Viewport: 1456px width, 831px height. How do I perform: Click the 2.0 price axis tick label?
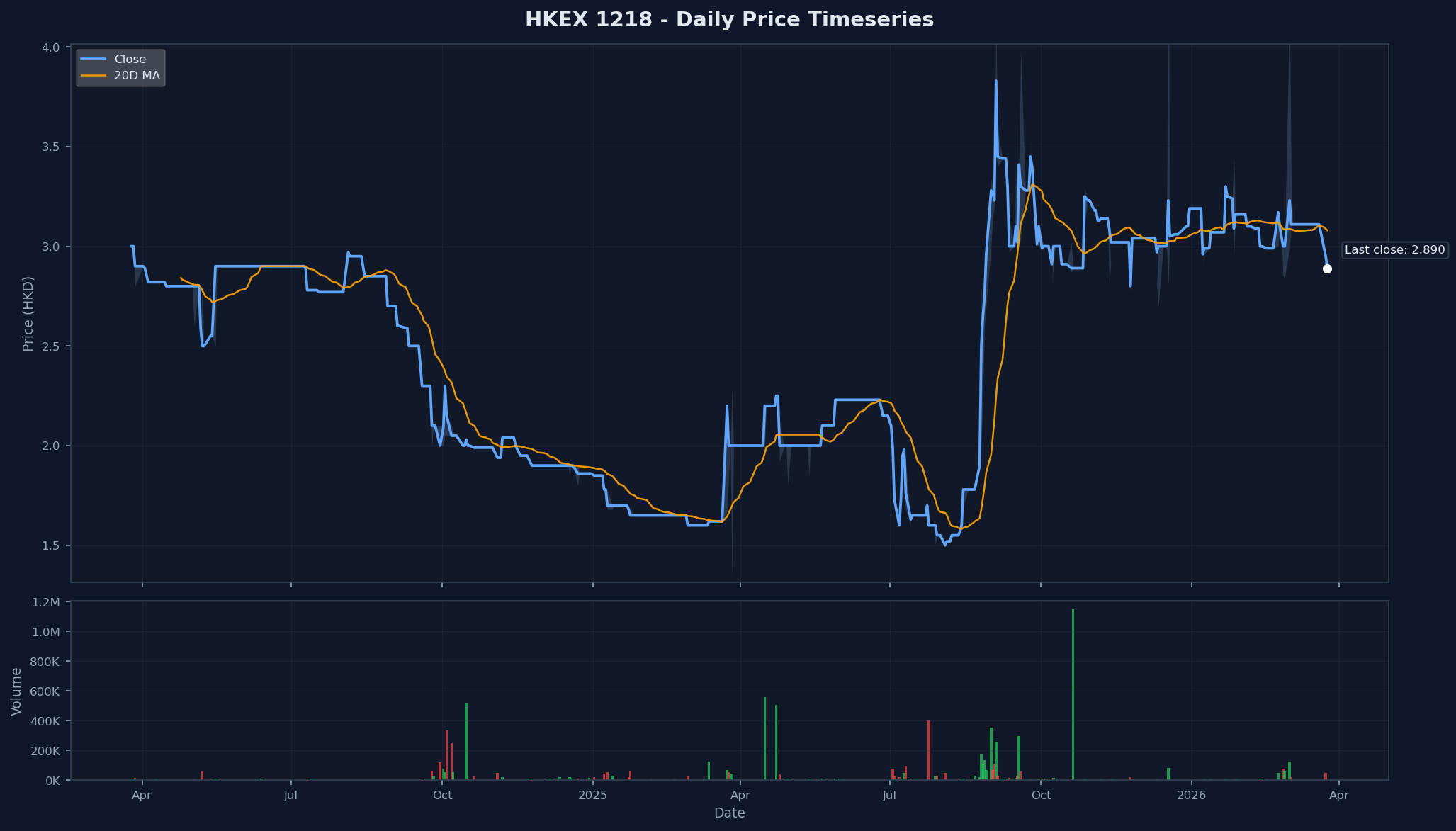coord(51,446)
